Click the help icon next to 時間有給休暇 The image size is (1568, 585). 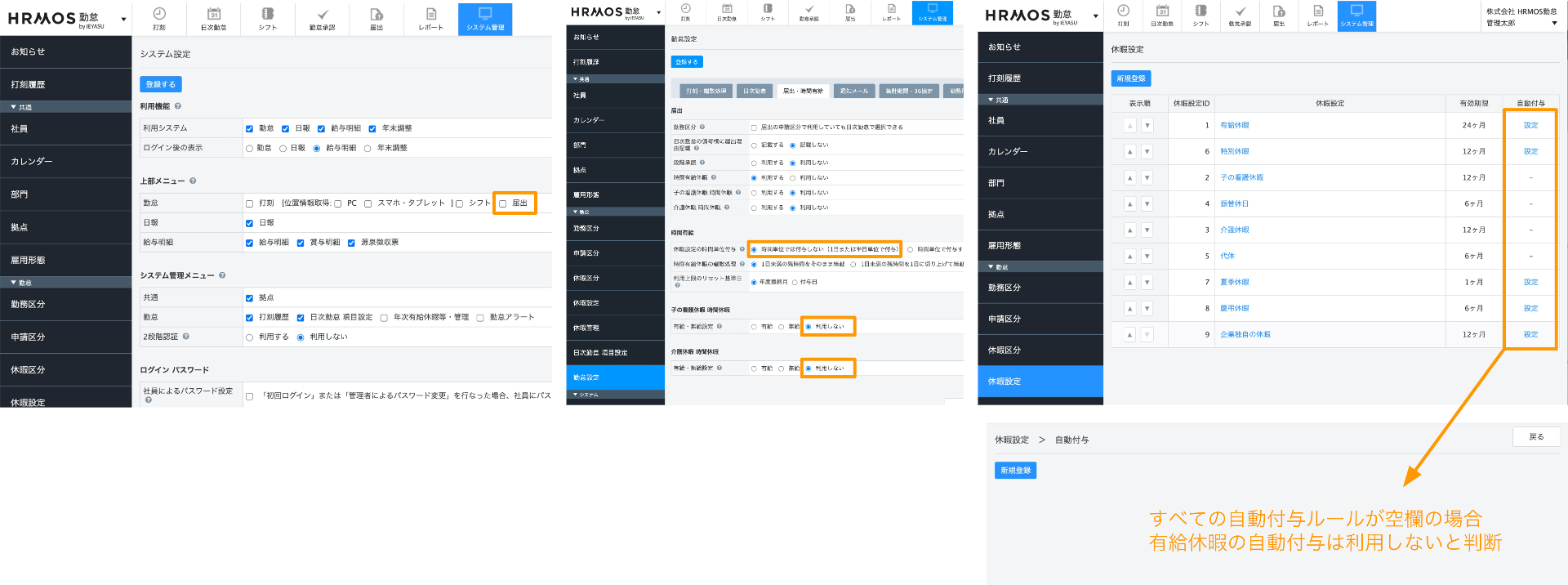pos(713,177)
